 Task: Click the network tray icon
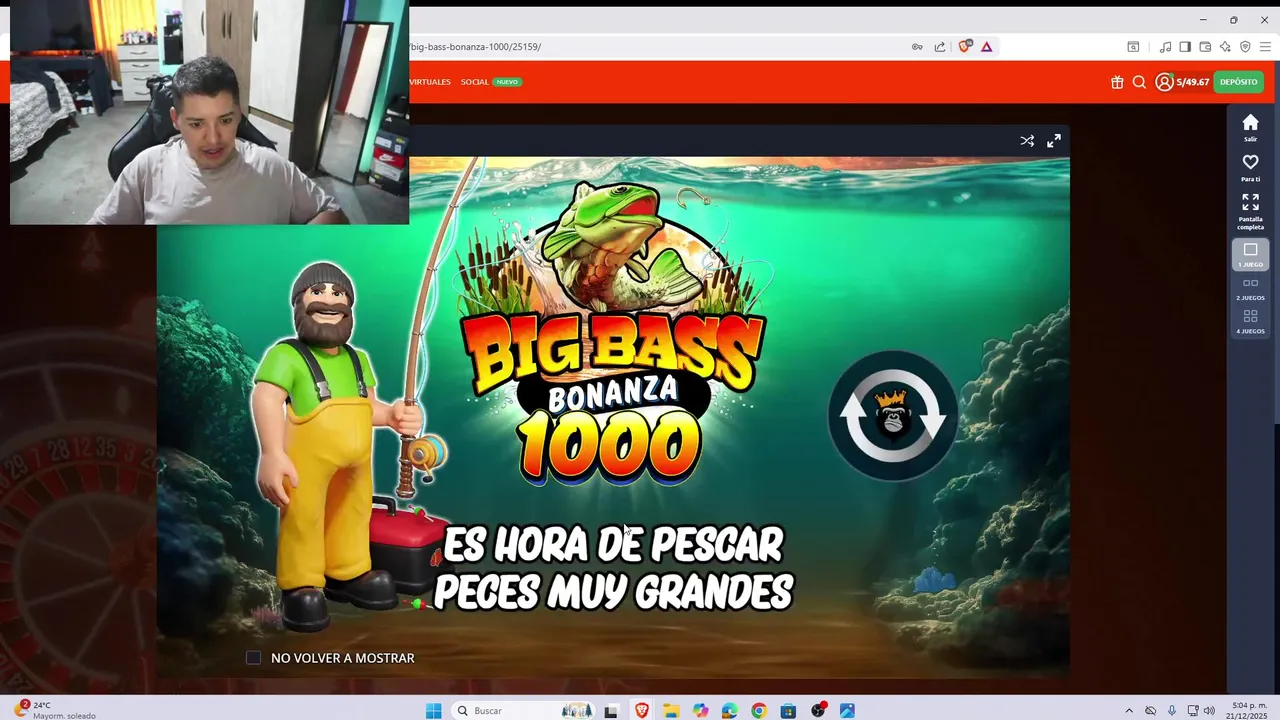point(1192,711)
